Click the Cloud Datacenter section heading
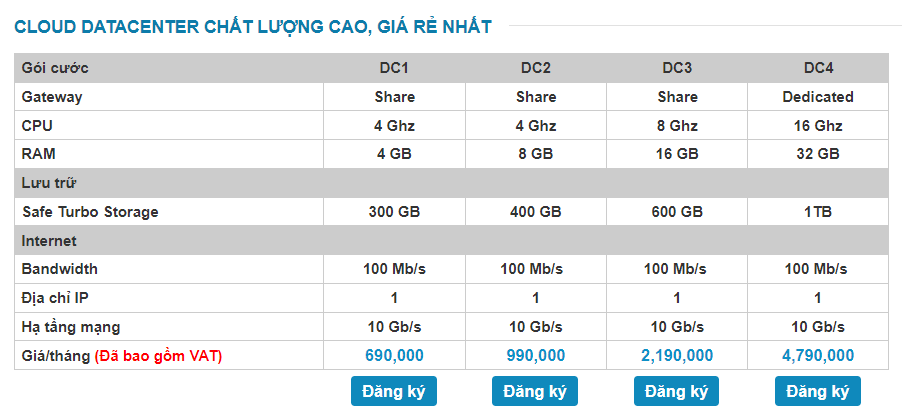The width and height of the screenshot is (902, 418). 252,27
